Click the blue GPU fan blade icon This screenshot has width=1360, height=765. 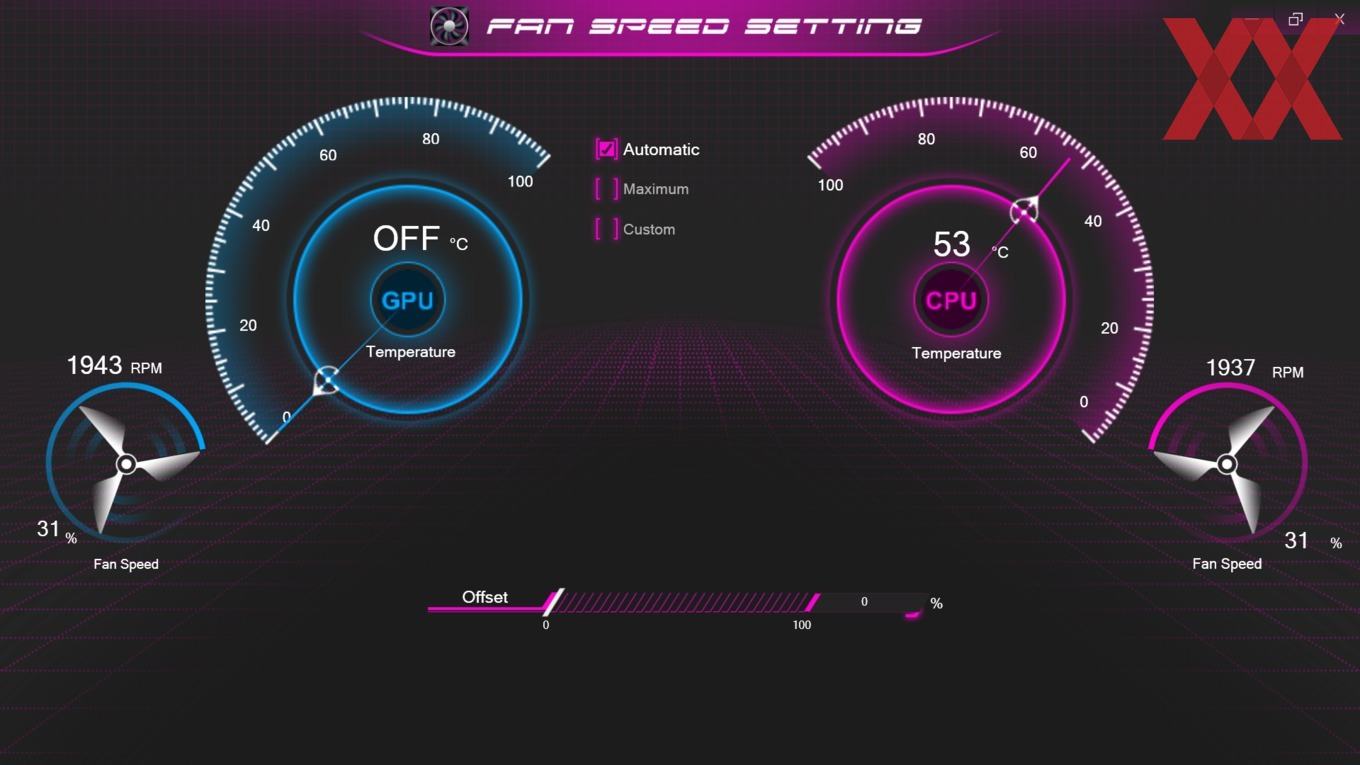126,465
